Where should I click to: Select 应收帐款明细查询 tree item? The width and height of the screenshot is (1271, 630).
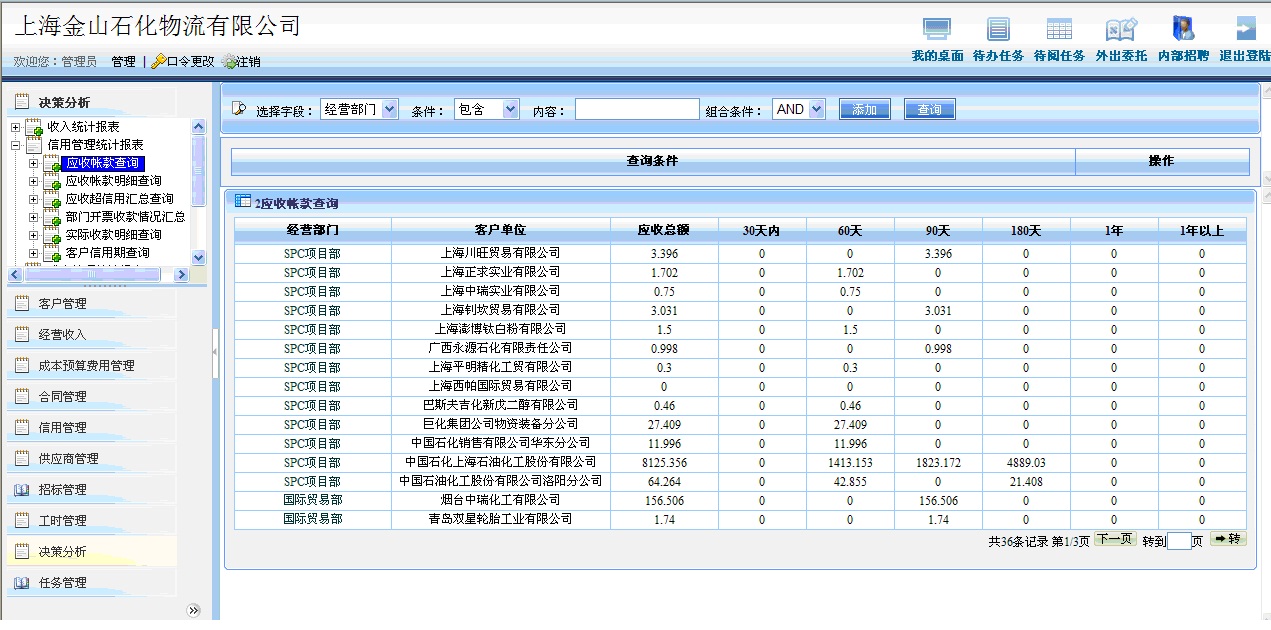113,181
